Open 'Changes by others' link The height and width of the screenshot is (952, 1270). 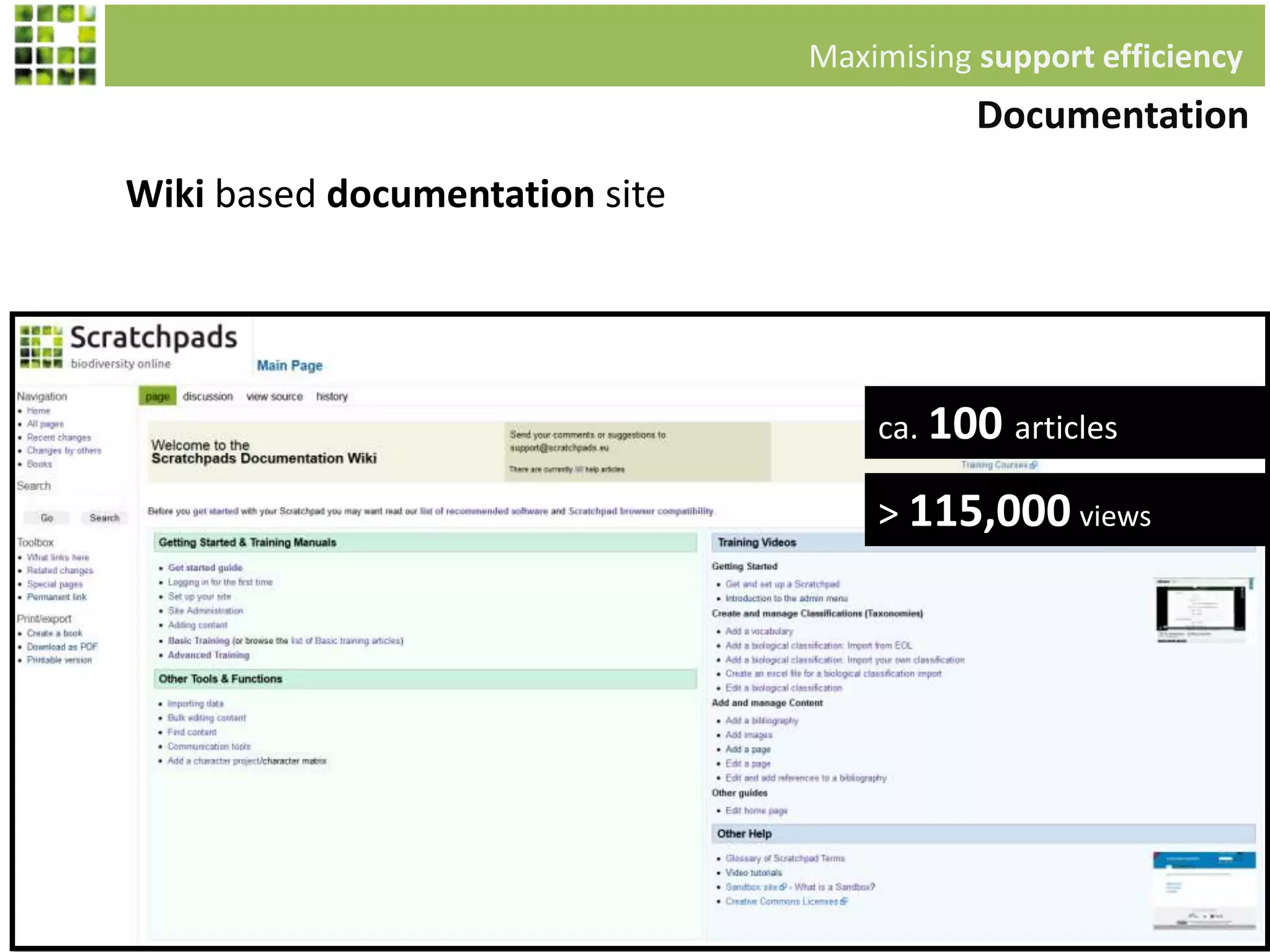[64, 451]
